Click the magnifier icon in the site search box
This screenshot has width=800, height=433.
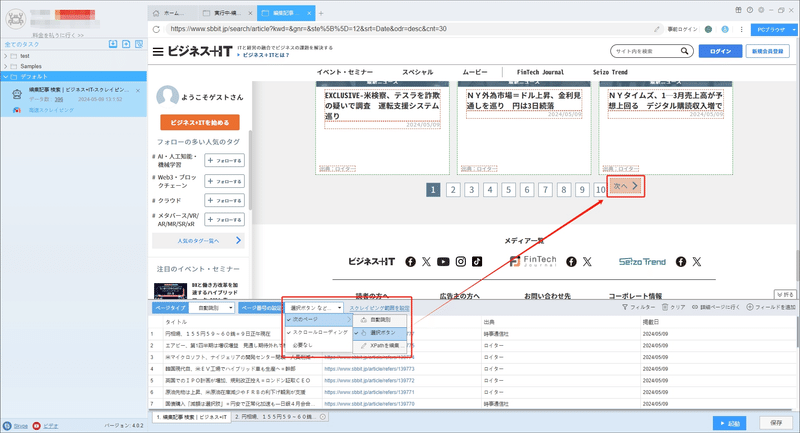click(x=684, y=51)
